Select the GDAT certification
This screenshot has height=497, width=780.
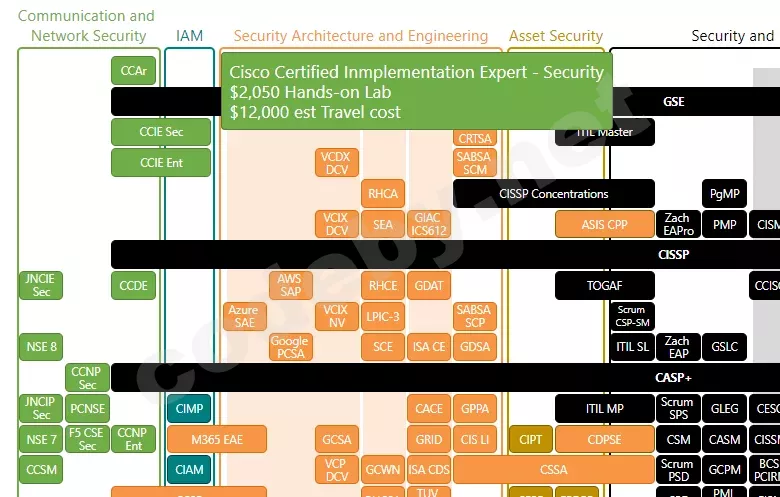coord(429,286)
